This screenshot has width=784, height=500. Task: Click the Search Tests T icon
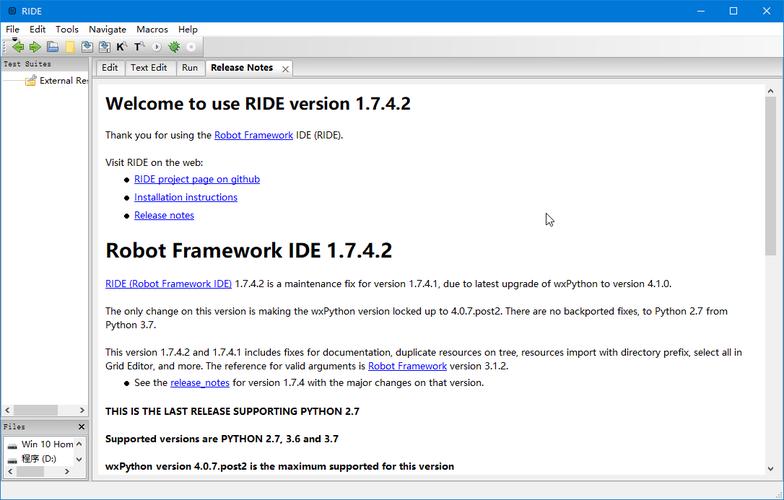pyautogui.click(x=139, y=47)
